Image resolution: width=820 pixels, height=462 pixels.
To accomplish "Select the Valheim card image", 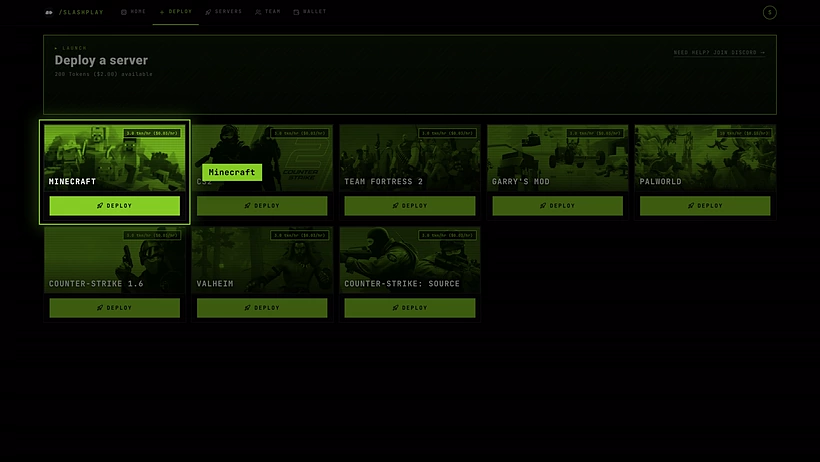I will [262, 260].
